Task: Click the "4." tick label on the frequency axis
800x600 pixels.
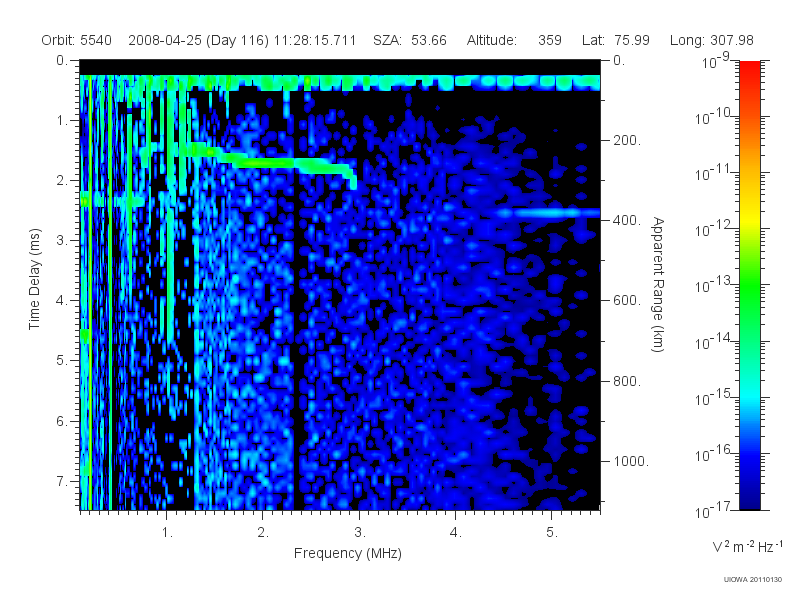Action: click(456, 533)
